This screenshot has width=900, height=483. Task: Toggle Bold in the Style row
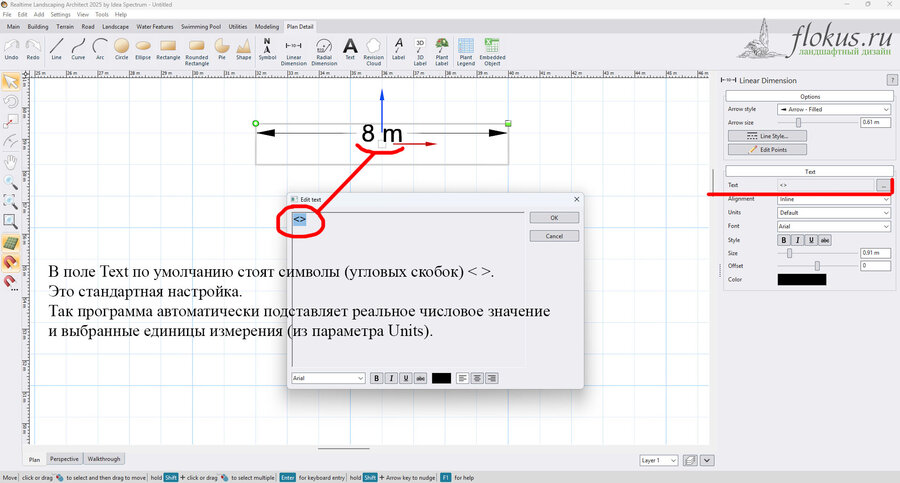[x=783, y=240]
